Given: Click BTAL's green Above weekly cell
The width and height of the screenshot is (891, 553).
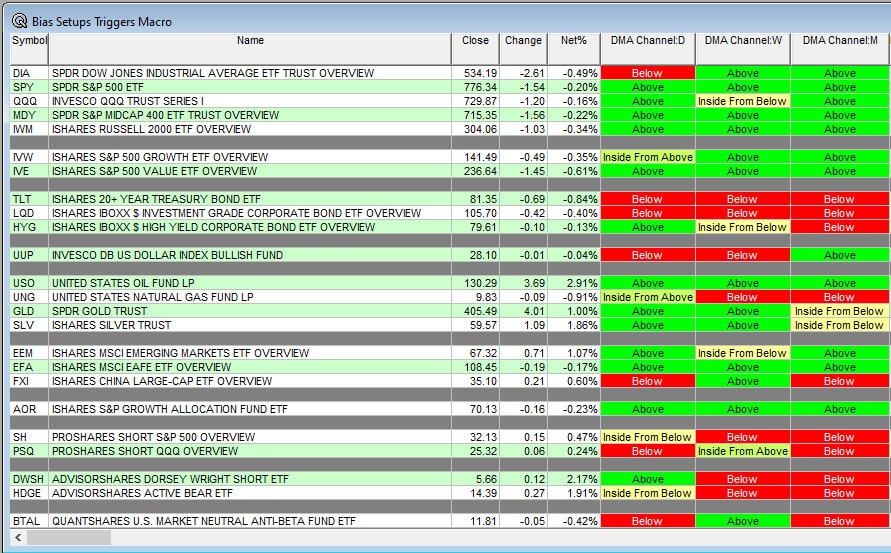Looking at the screenshot, I should [x=743, y=521].
